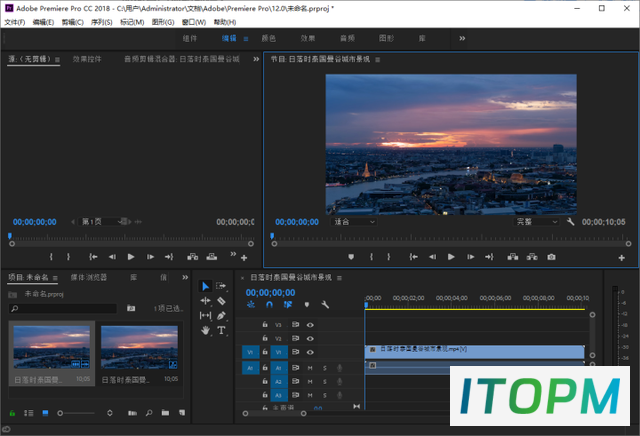
Task: Click Insert button in source monitor
Action: [193, 257]
